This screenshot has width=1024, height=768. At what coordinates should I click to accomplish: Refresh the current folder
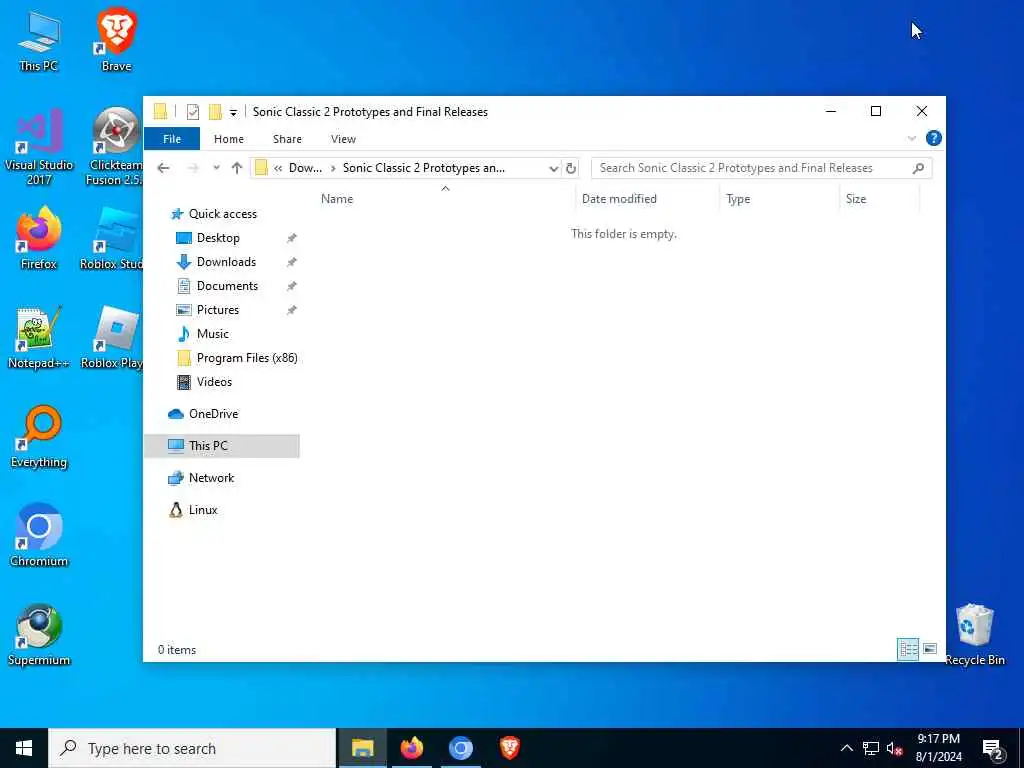click(x=571, y=168)
